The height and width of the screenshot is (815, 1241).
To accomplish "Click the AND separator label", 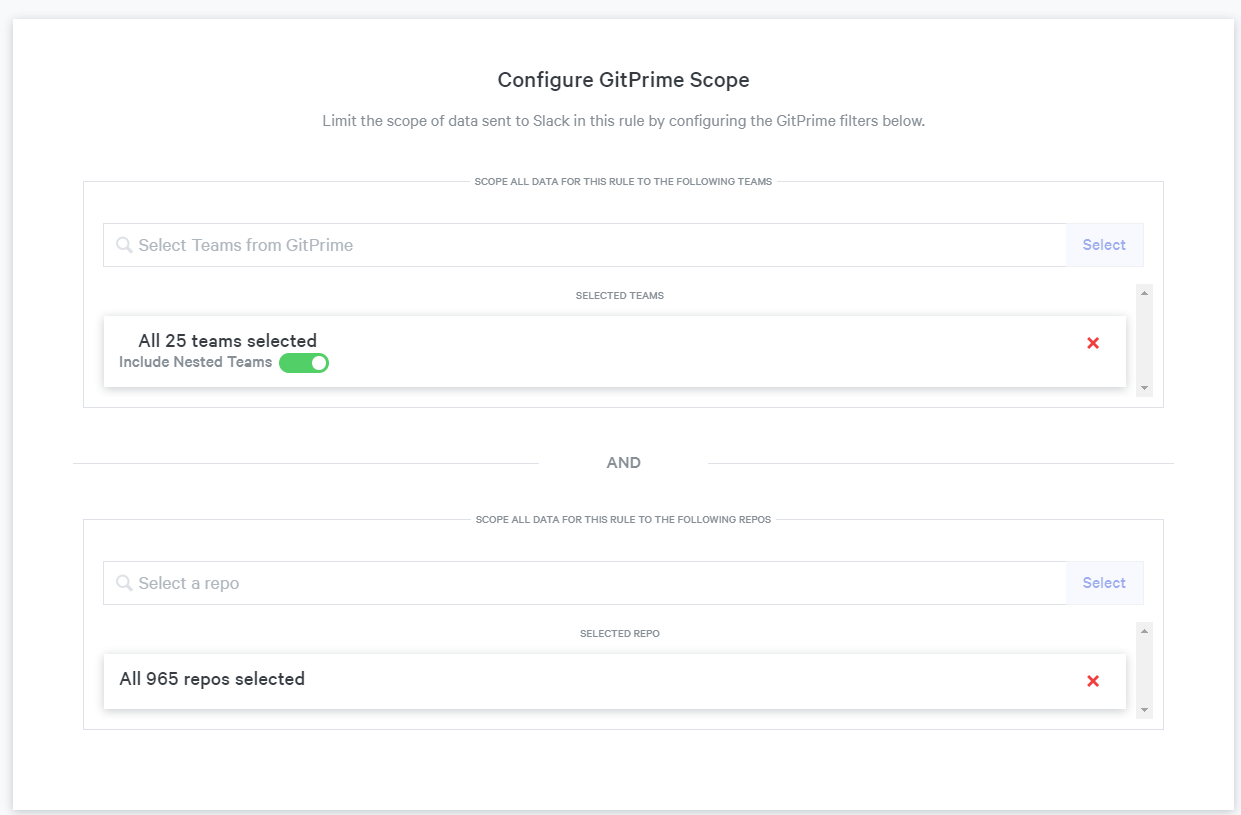I will click(623, 463).
